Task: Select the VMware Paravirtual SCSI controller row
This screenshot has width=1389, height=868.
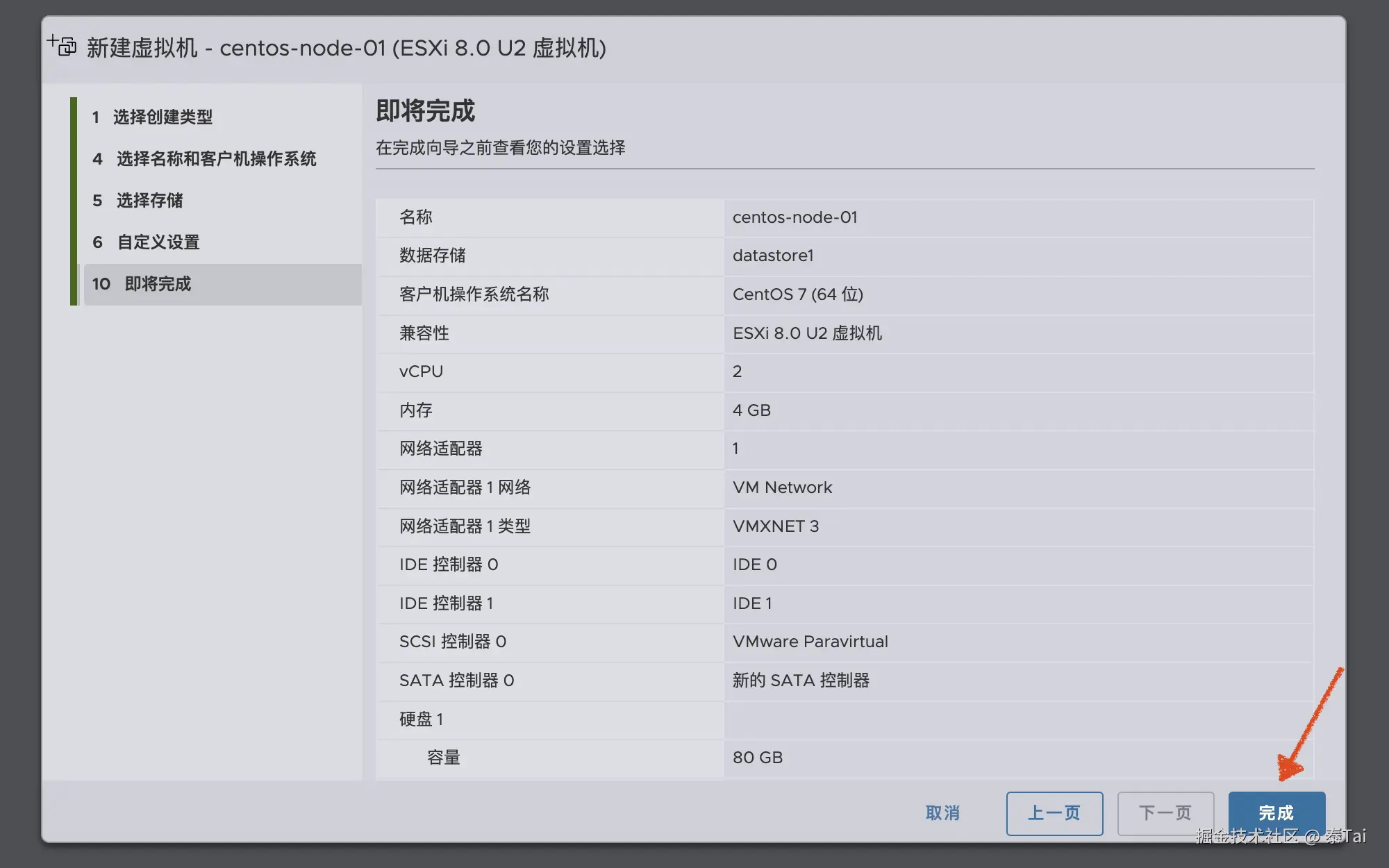Action: (x=810, y=641)
